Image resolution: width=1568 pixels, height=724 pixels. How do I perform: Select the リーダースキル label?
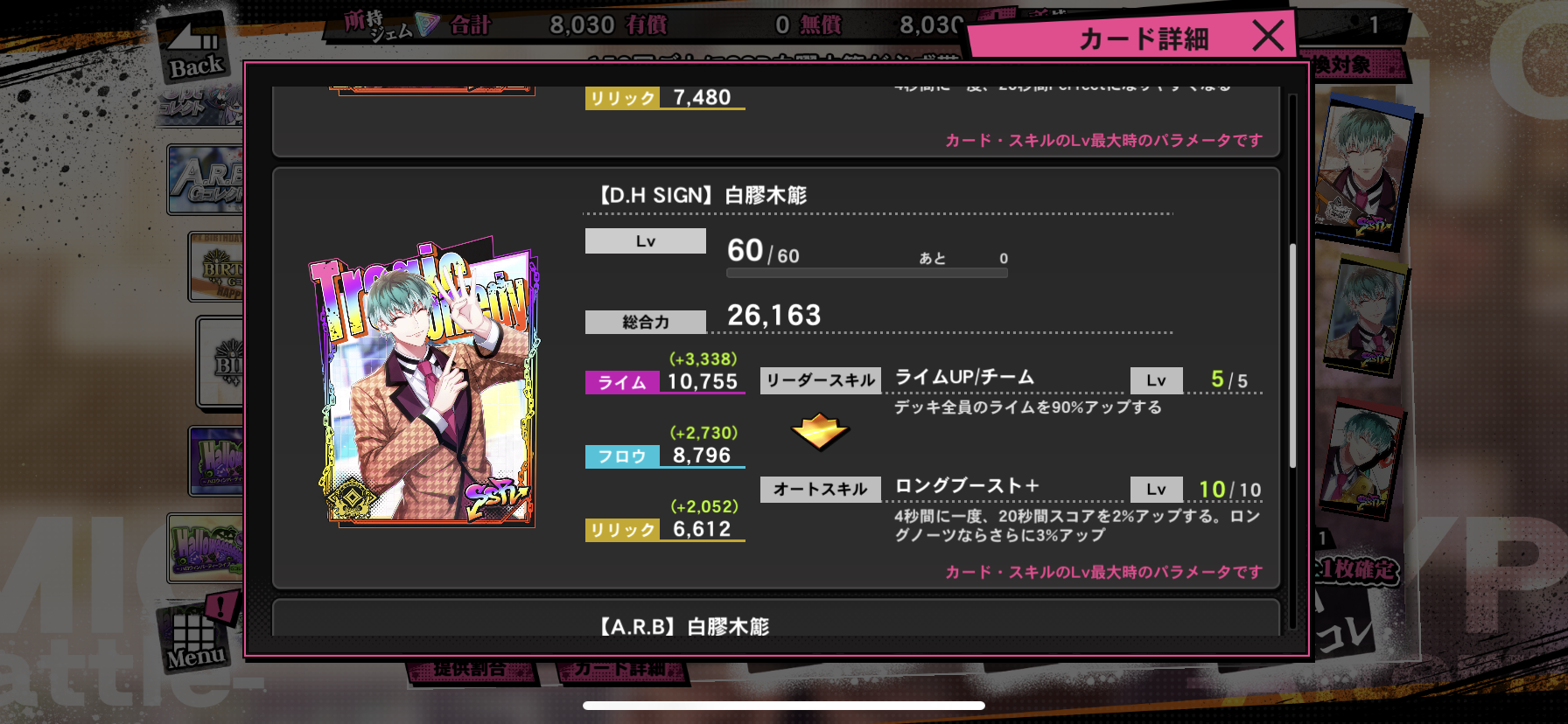tap(821, 380)
